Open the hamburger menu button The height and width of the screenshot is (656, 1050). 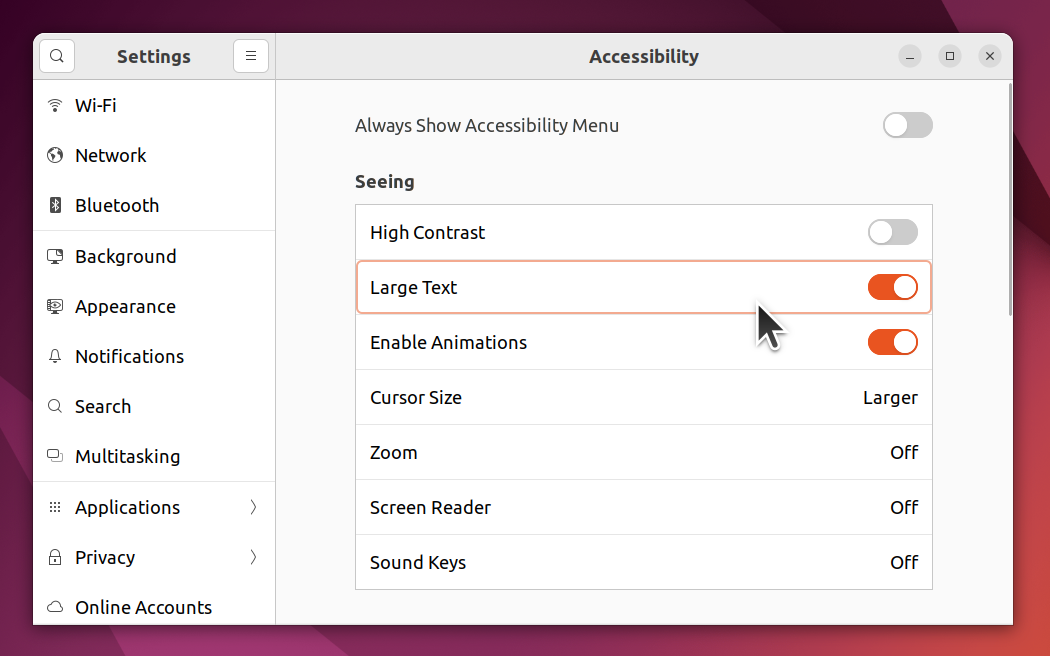coord(251,56)
